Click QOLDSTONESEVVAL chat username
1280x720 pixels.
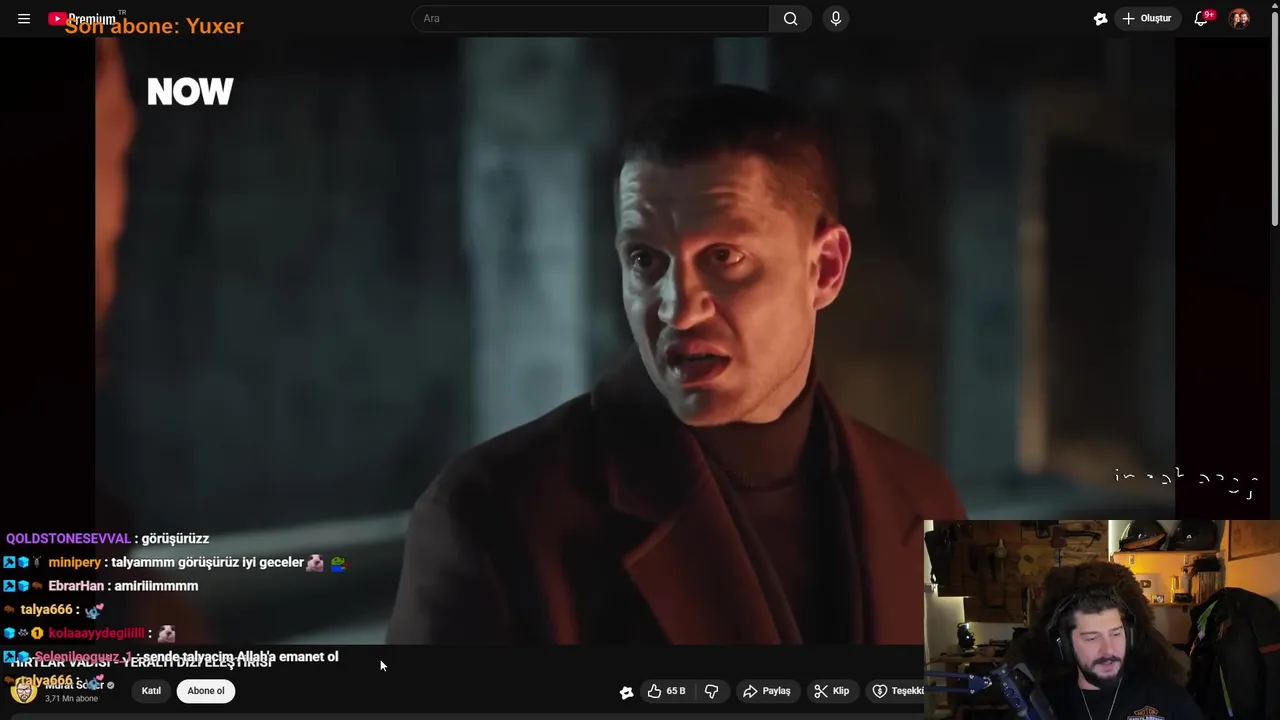(68, 538)
